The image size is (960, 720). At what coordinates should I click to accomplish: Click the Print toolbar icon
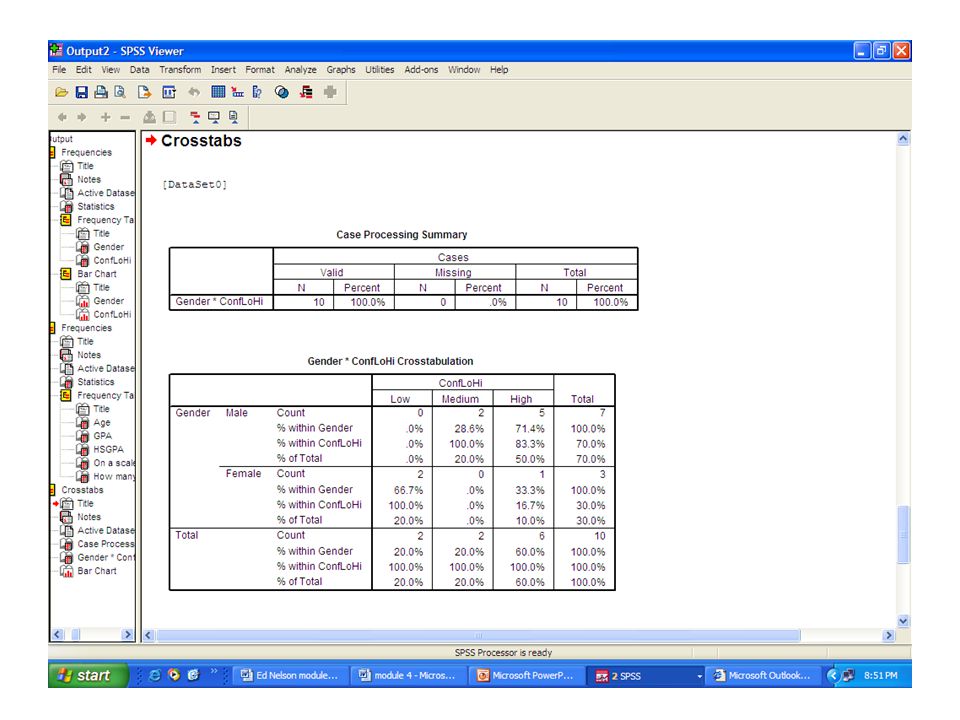coord(101,92)
